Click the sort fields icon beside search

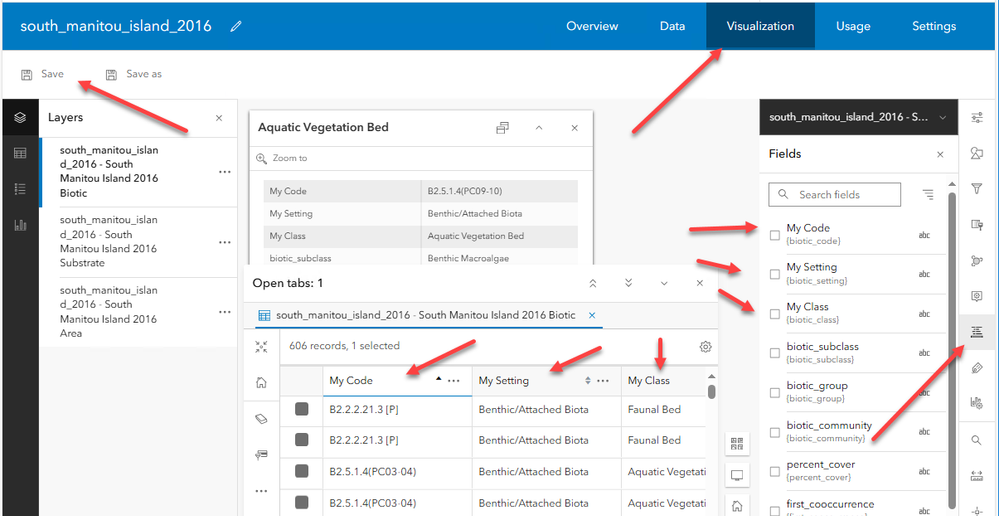coord(928,195)
